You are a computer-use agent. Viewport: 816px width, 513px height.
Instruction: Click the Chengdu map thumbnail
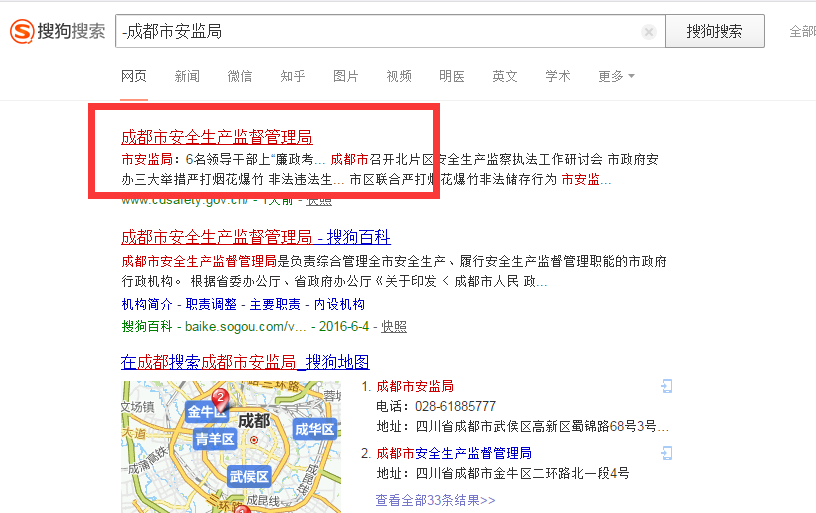[231, 447]
